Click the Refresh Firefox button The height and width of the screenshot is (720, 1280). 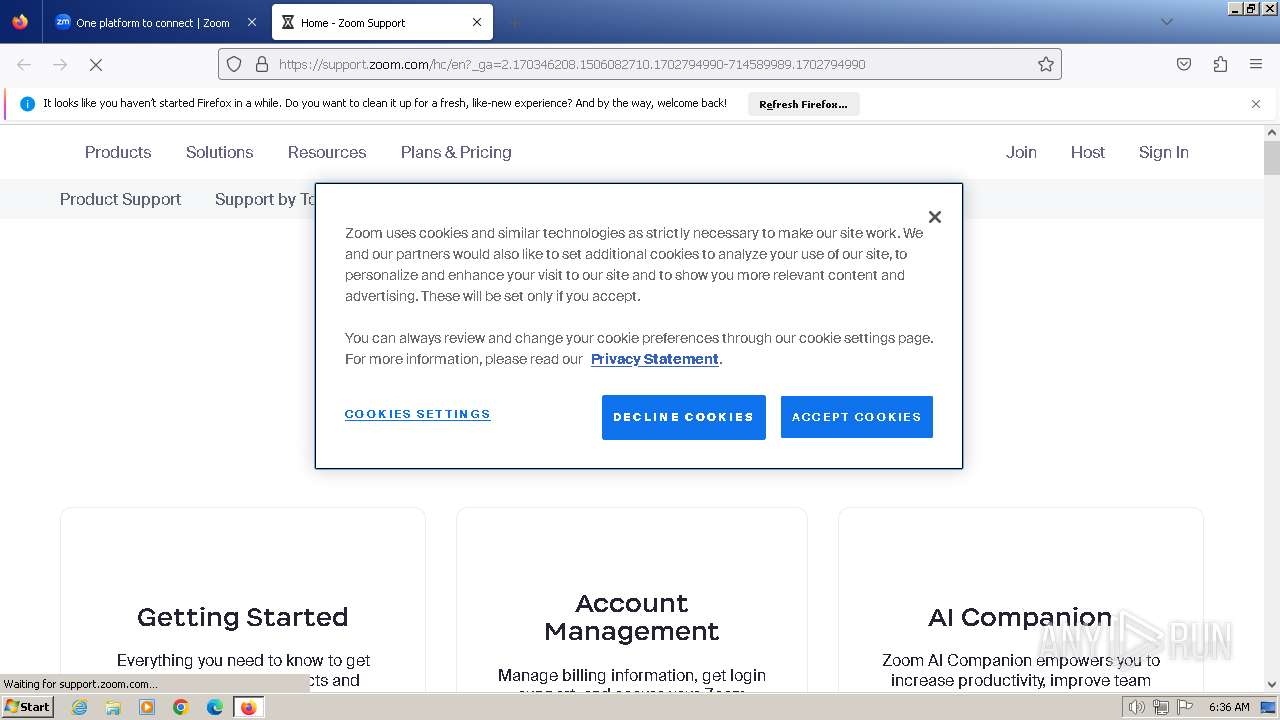pos(803,104)
